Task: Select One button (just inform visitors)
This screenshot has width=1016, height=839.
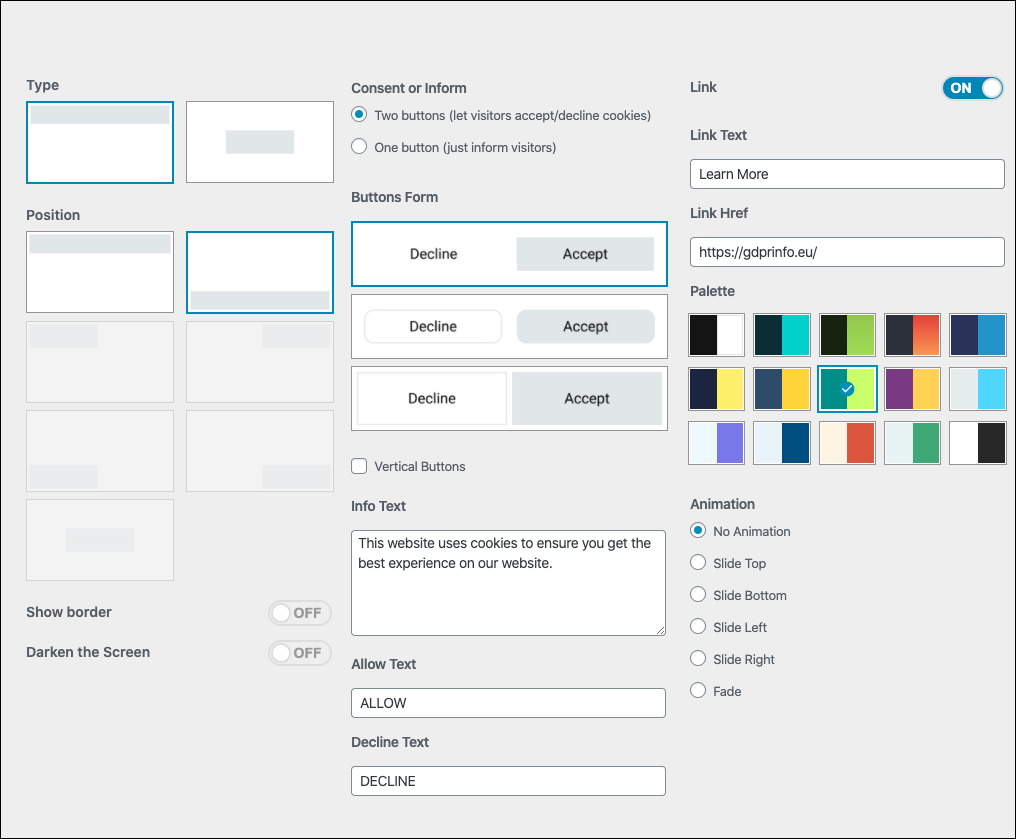Action: coord(360,147)
